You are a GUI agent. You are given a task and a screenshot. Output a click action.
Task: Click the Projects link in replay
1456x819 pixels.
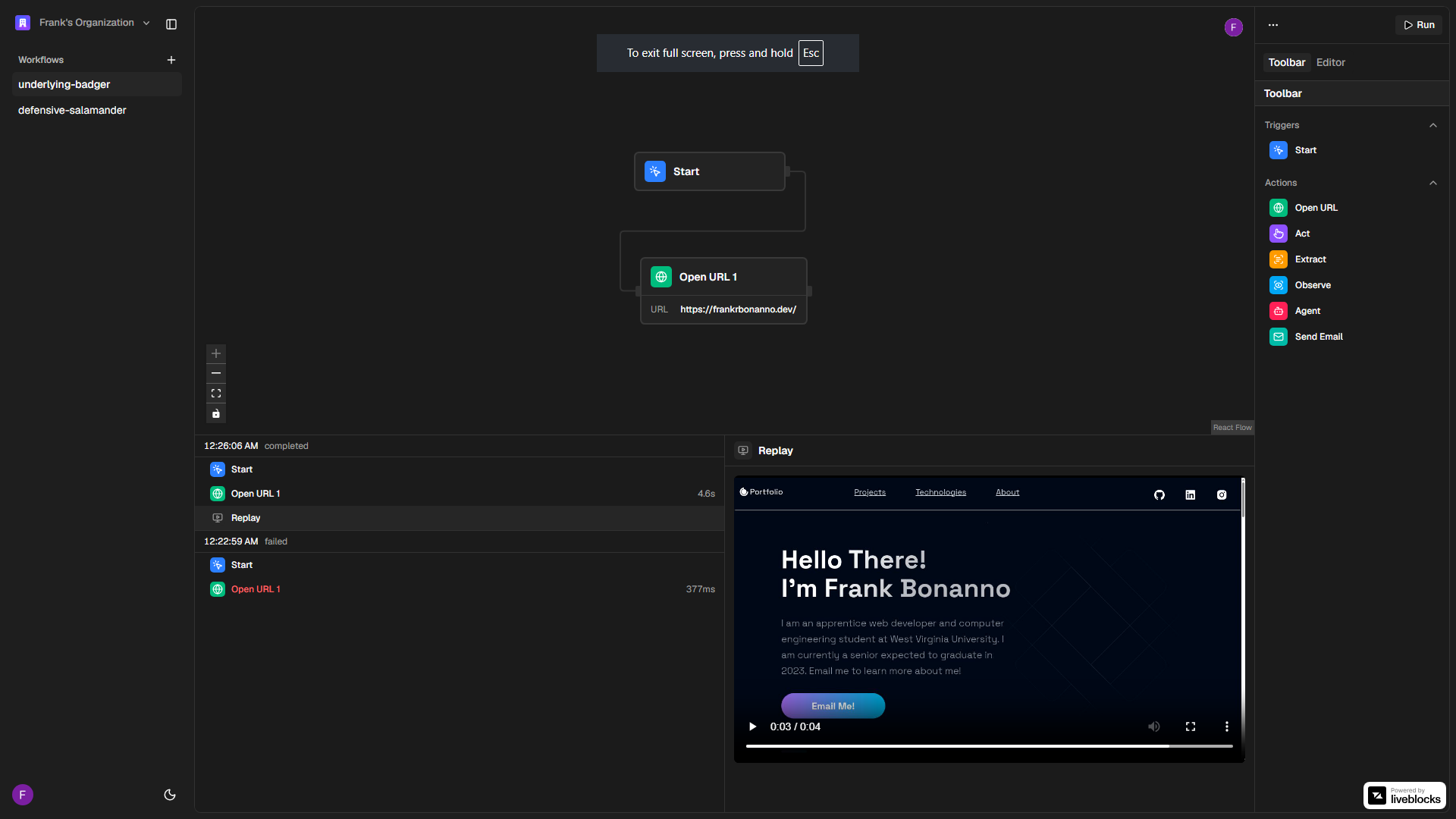[x=870, y=492]
